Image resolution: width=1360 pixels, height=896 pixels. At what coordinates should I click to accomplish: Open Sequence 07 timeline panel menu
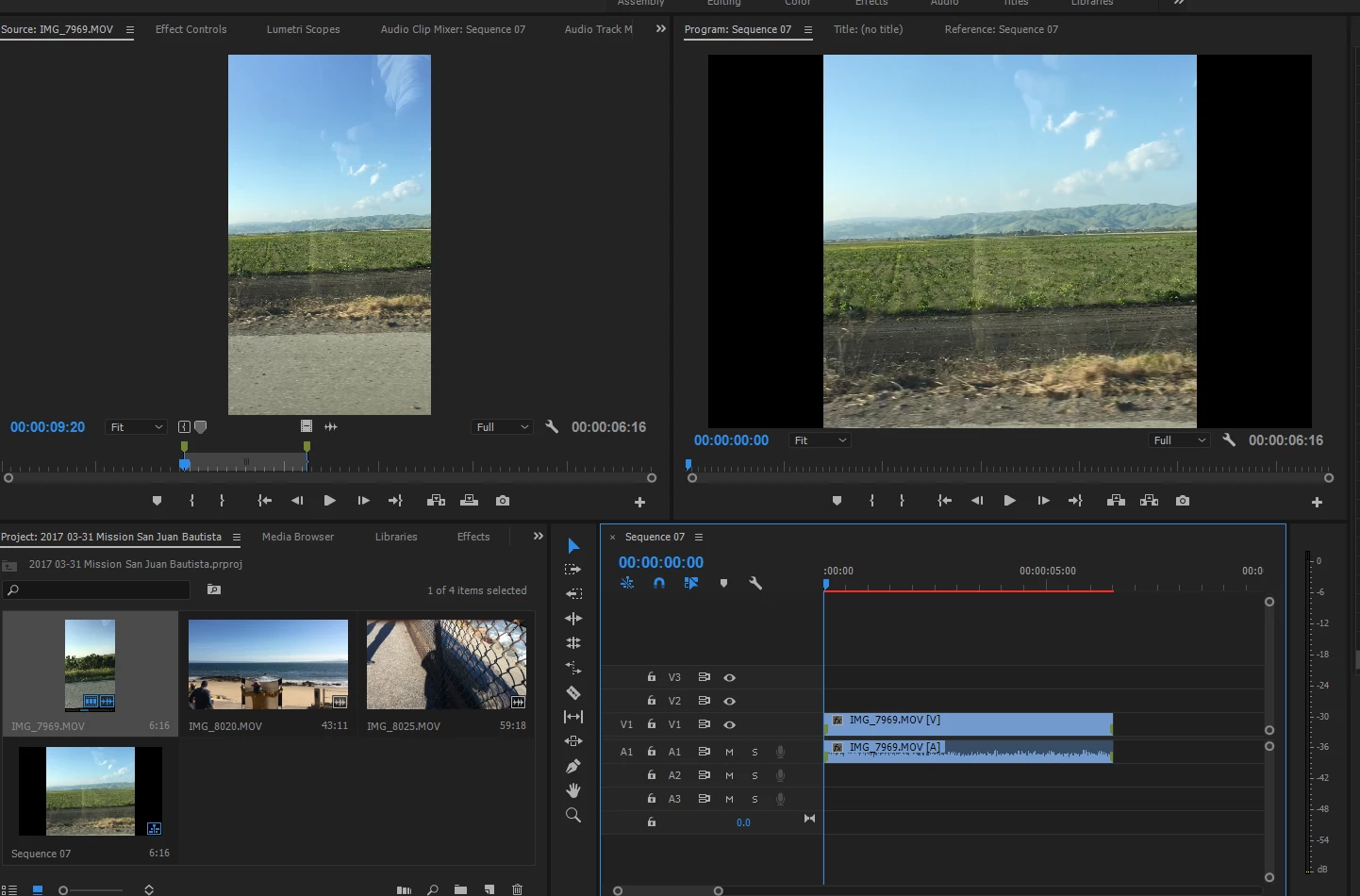tap(699, 538)
